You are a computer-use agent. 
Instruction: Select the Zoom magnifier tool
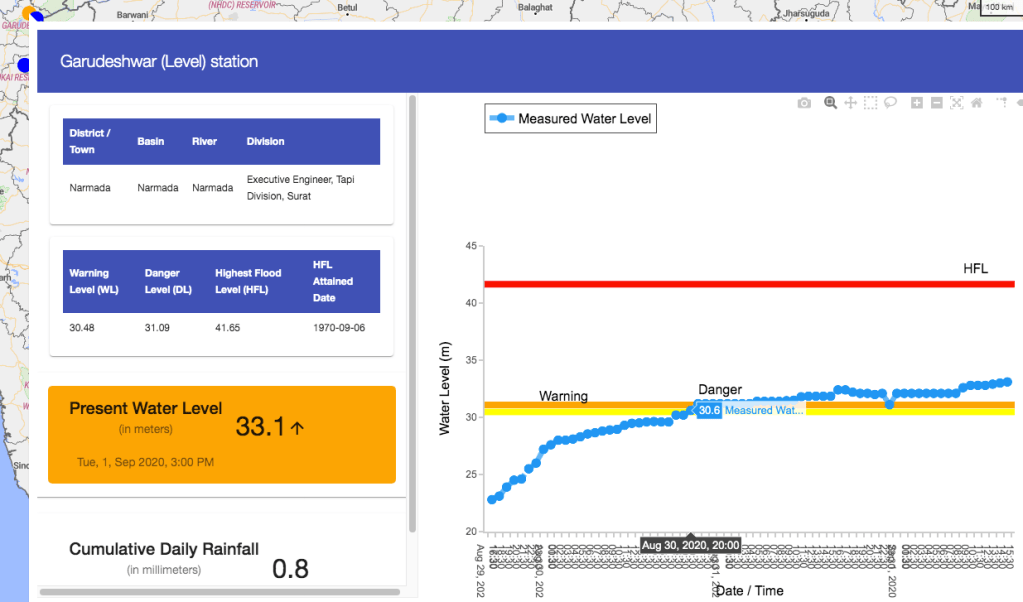(x=830, y=103)
